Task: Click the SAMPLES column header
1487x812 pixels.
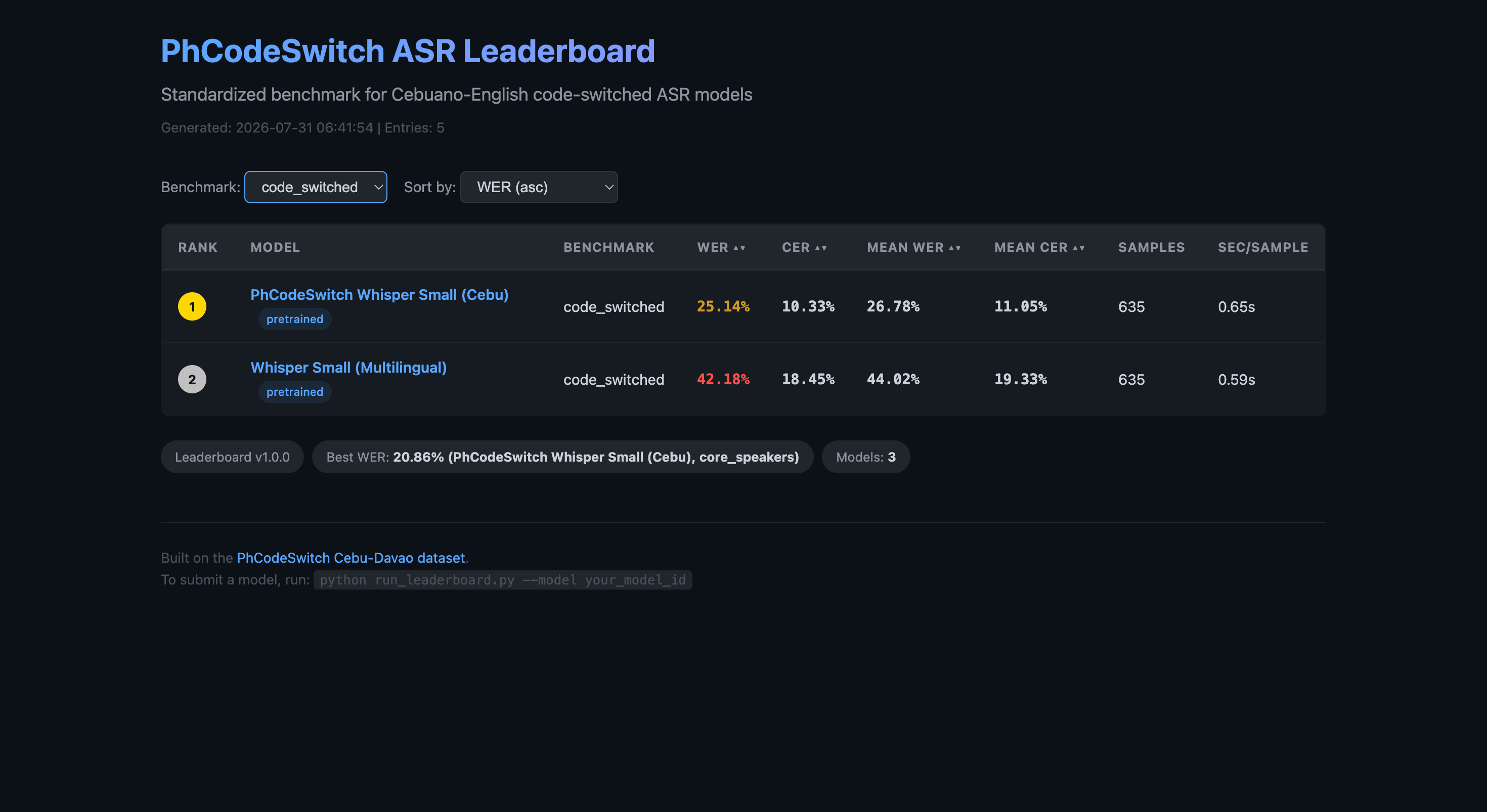Action: 1152,247
